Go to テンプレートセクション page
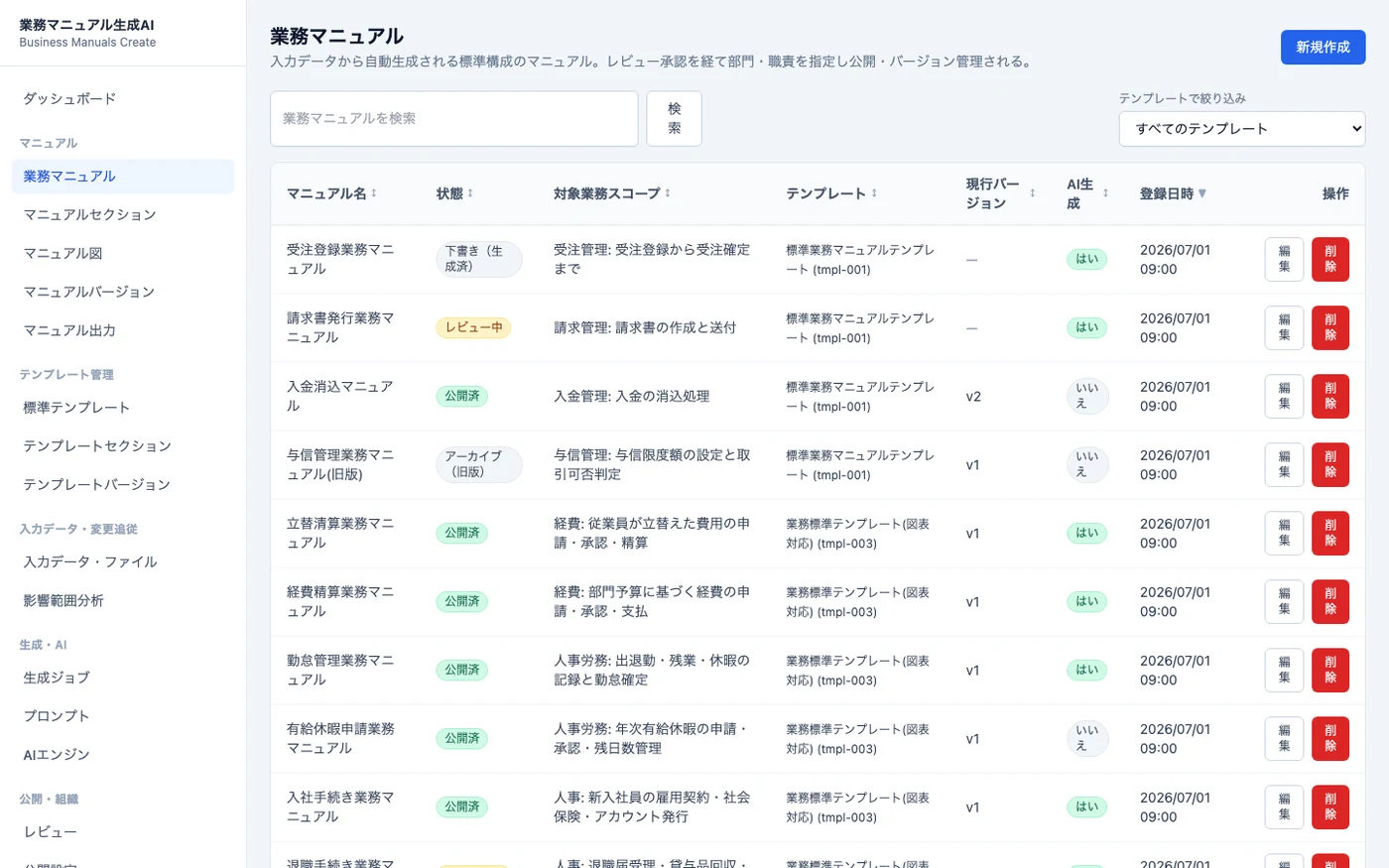The image size is (1389, 868). point(123,446)
